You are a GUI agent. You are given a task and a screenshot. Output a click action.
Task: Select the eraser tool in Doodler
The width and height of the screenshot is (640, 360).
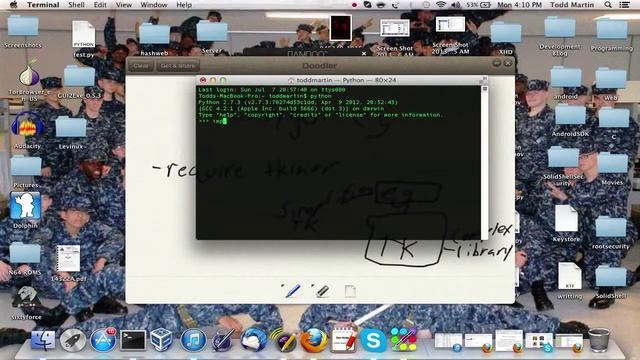pyautogui.click(x=322, y=291)
